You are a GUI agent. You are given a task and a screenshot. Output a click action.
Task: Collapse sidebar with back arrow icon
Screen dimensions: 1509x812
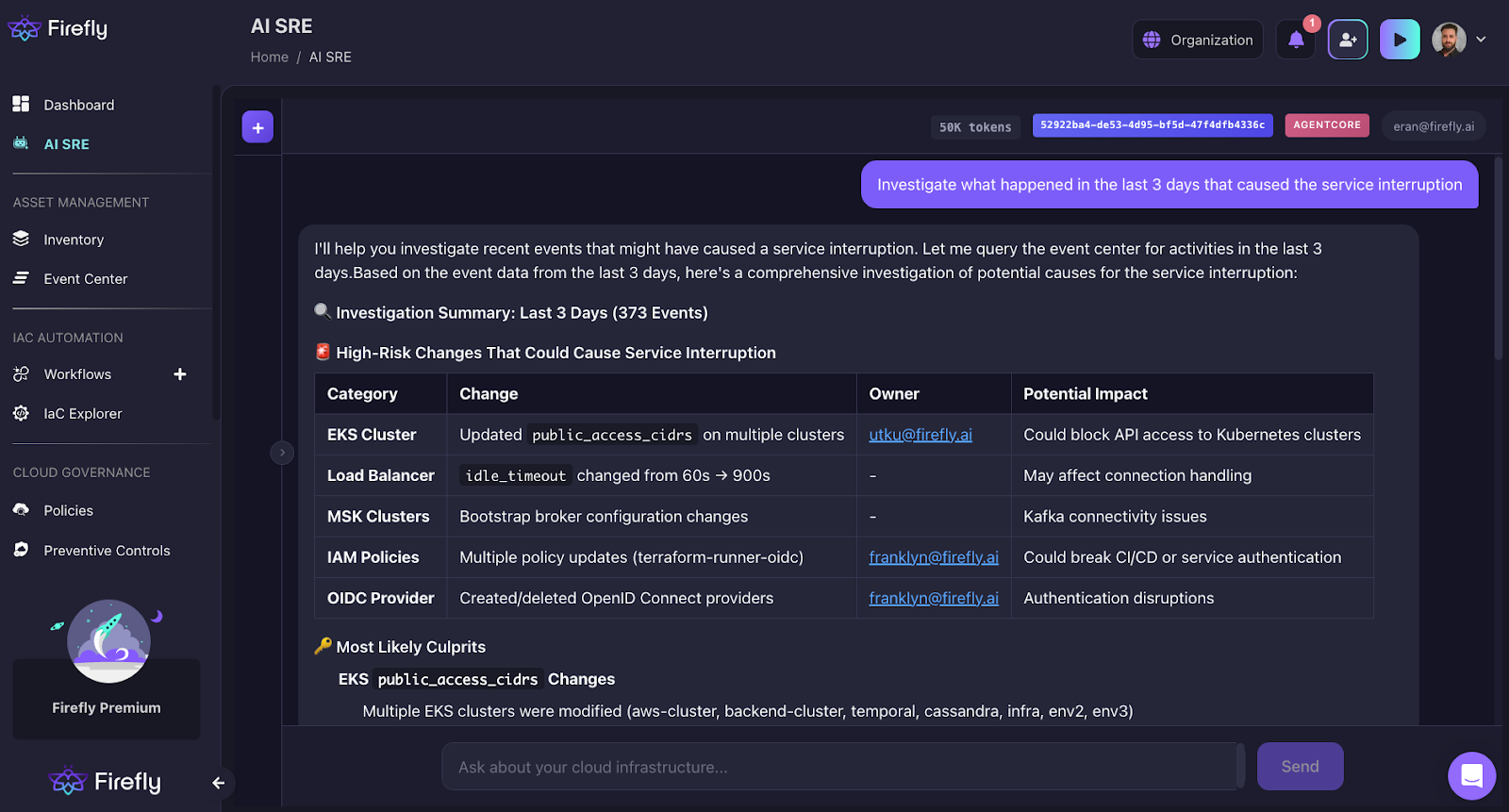(x=218, y=783)
